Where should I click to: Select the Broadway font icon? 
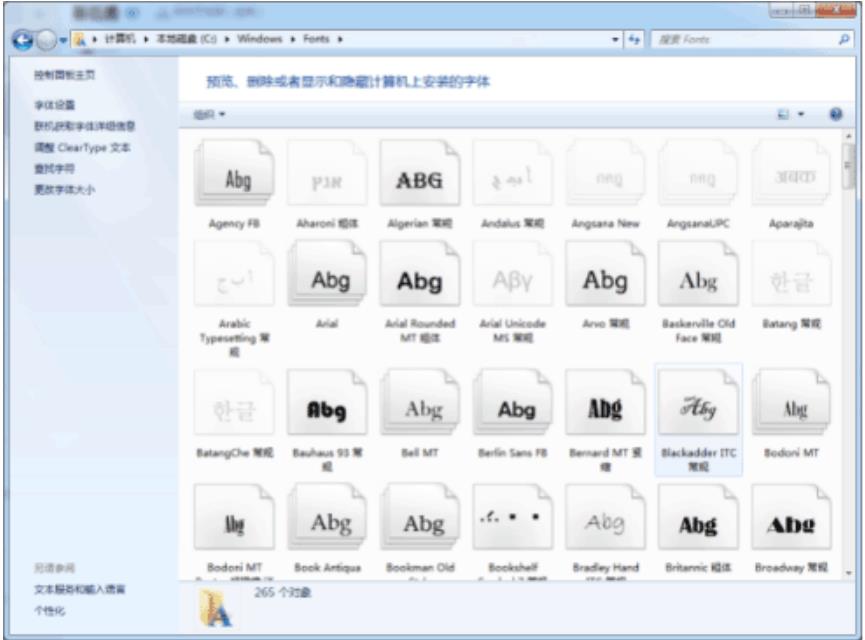point(792,518)
